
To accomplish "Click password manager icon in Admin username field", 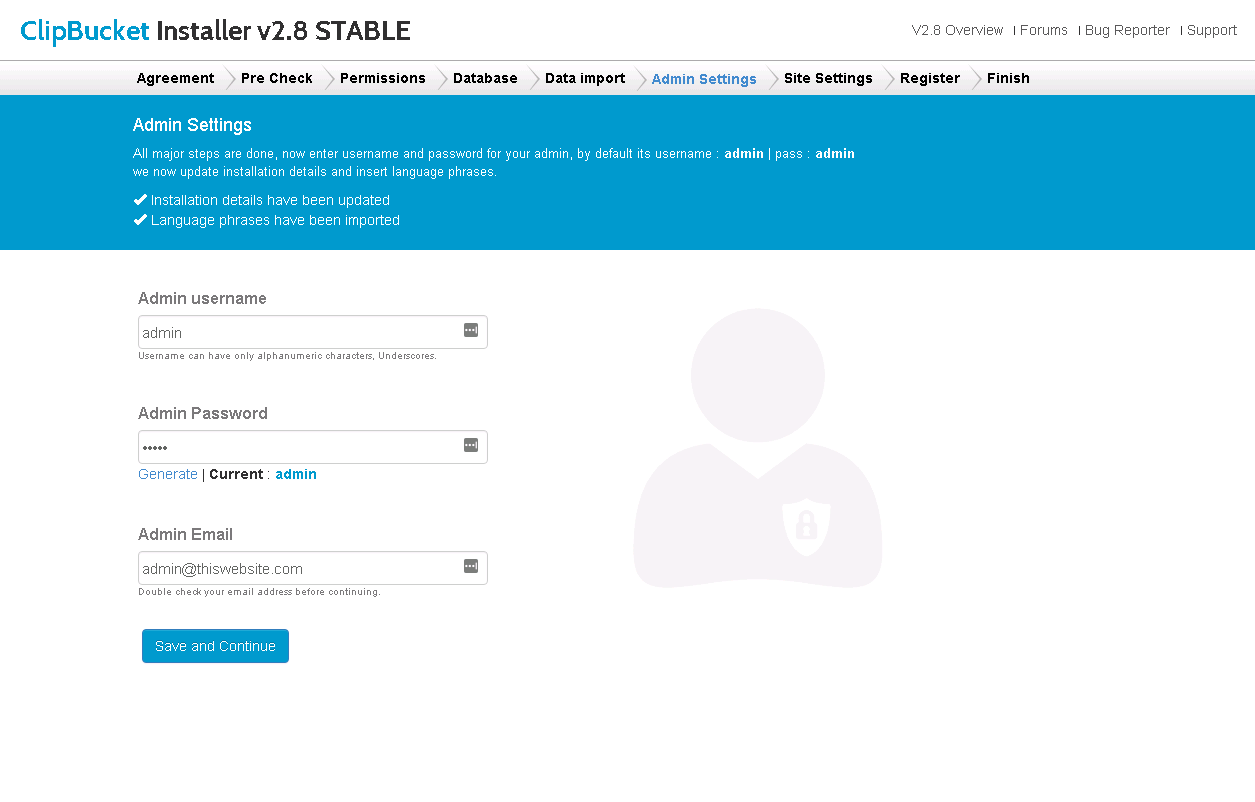I will tap(471, 330).
